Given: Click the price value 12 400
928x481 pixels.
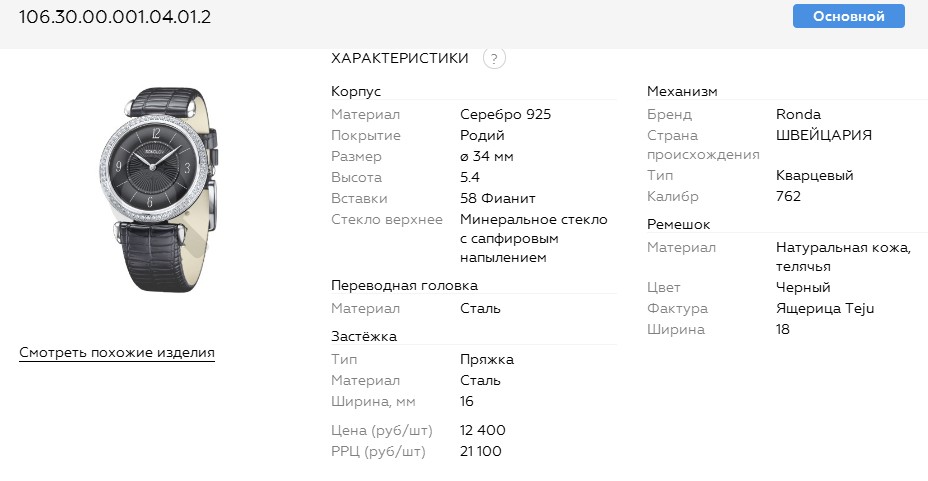Looking at the screenshot, I should [483, 430].
